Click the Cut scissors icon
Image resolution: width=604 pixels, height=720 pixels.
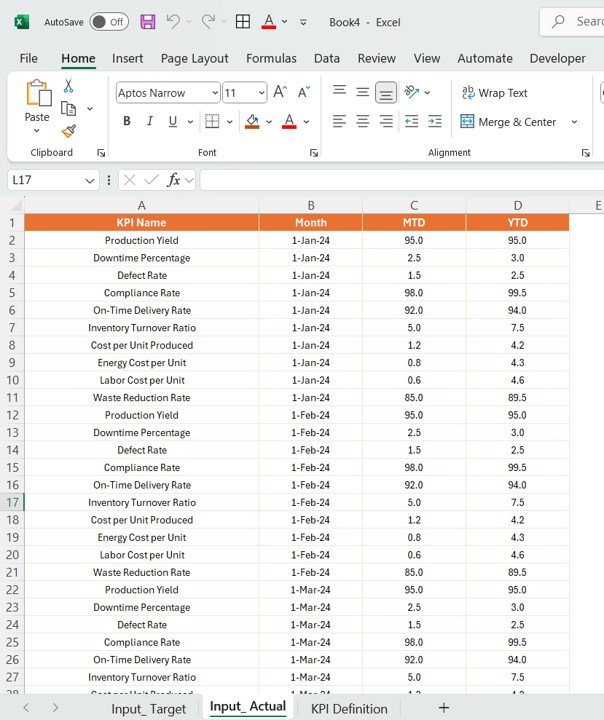click(68, 85)
